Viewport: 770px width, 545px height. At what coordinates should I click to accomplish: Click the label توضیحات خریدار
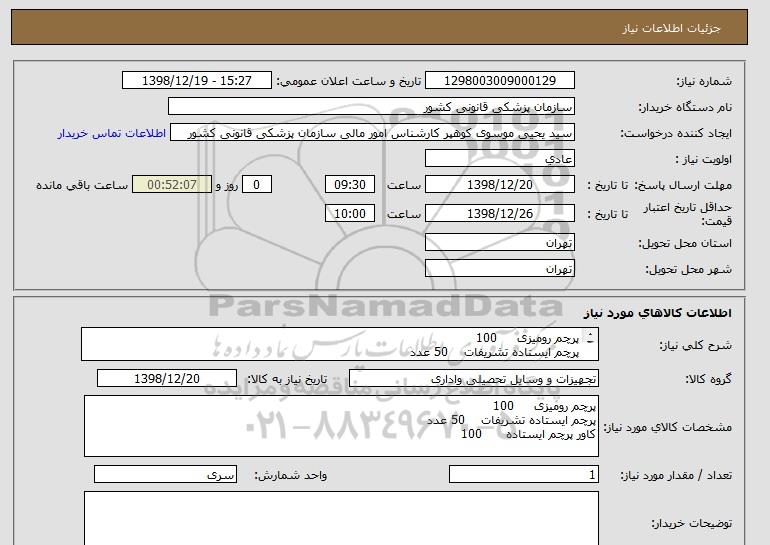[x=691, y=523]
